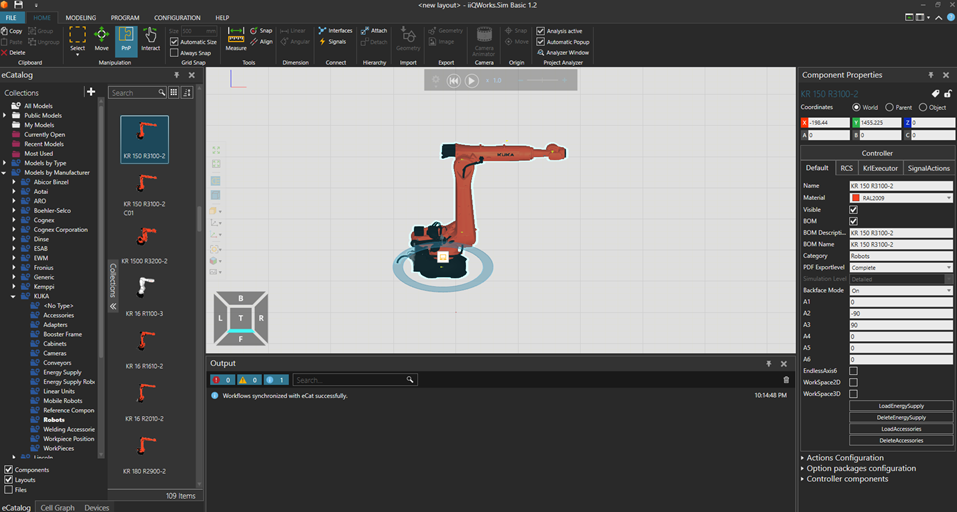
Task: Enable WorkSpace3D checkbox
Action: pyautogui.click(x=853, y=394)
